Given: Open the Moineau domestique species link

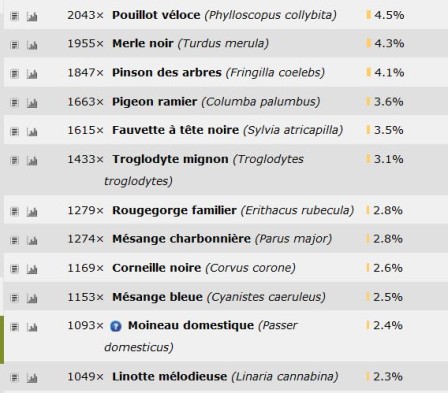Looking at the screenshot, I should [191, 325].
